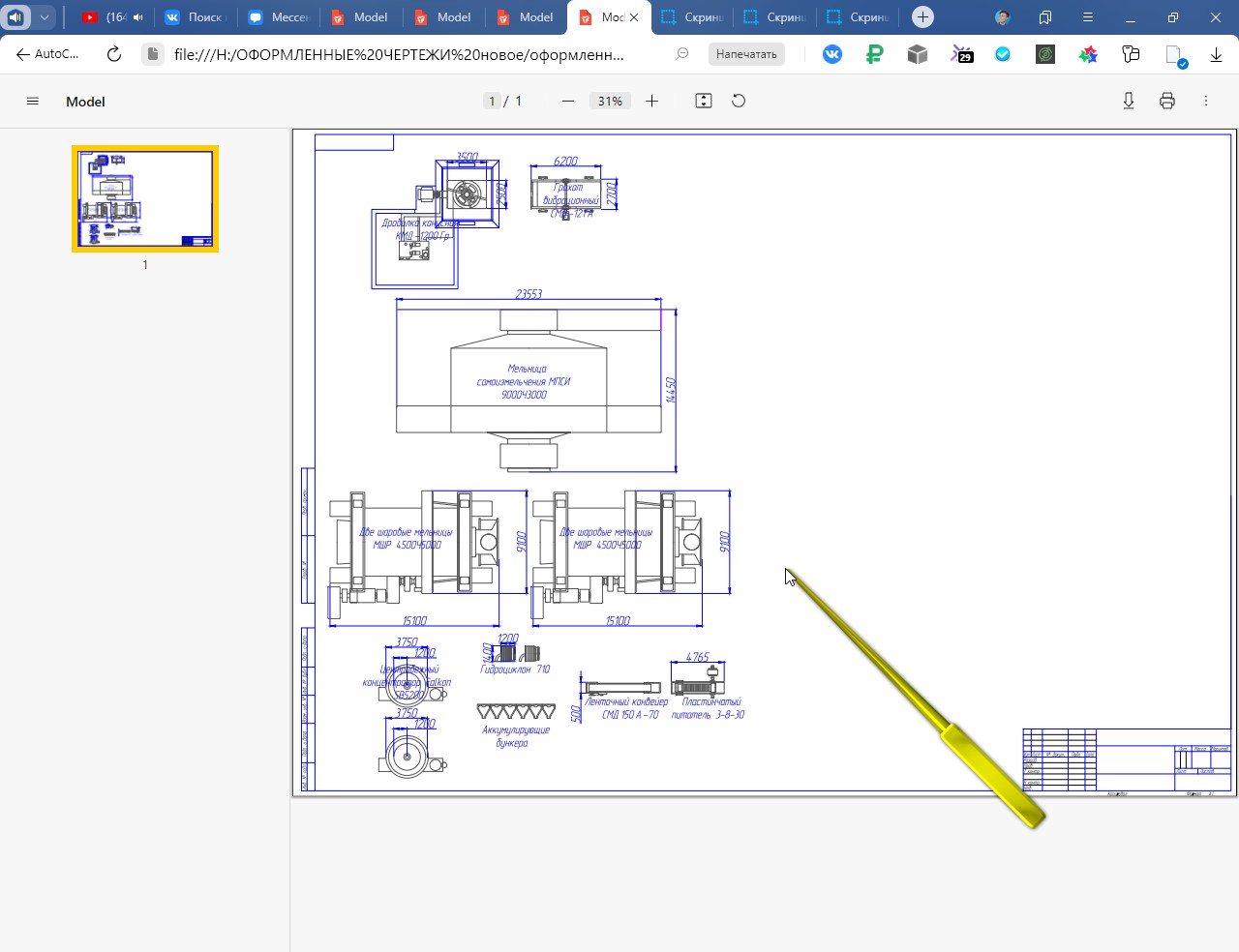Show file page info icon
This screenshot has height=952, width=1239.
point(153,54)
